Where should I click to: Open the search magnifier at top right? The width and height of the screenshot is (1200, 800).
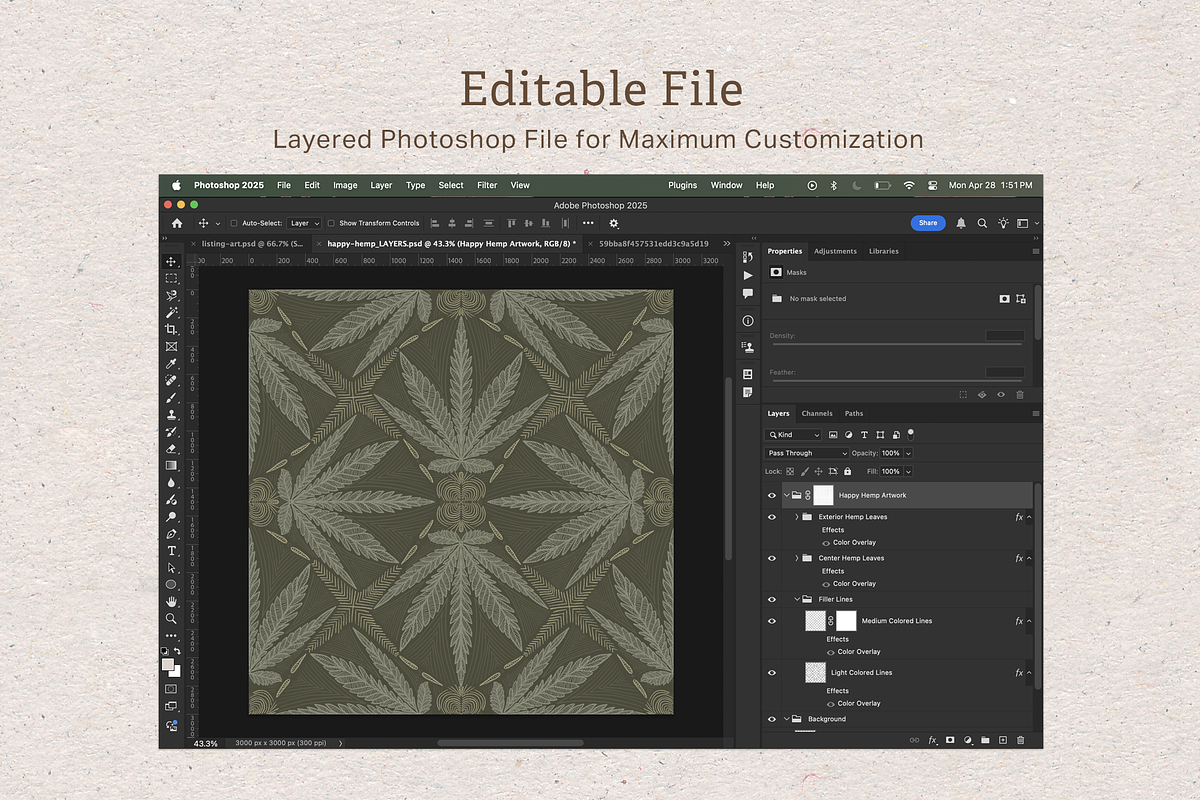(982, 223)
